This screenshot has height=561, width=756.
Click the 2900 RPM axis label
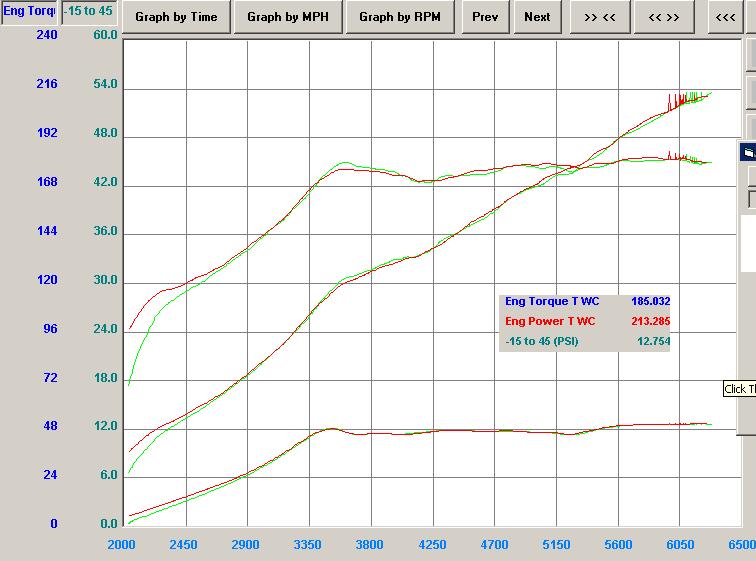(245, 545)
